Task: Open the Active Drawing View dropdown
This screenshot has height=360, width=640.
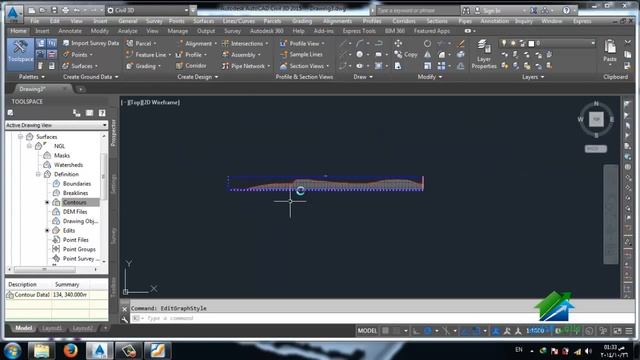Action: pos(56,125)
